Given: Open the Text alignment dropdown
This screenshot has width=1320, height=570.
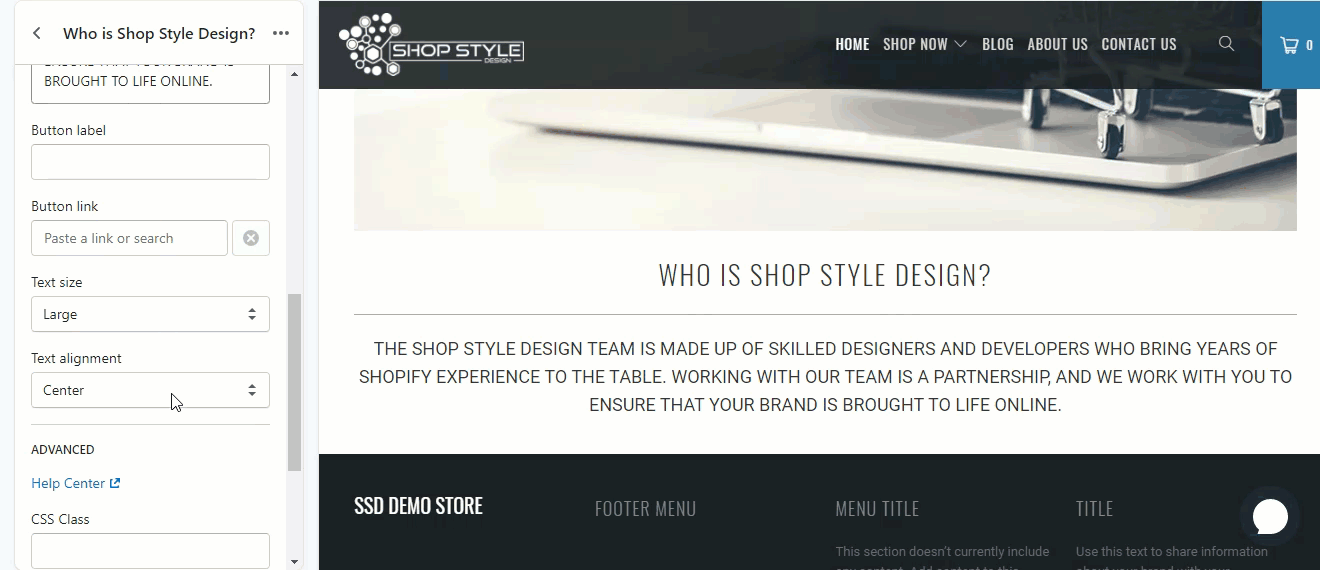Looking at the screenshot, I should point(150,390).
